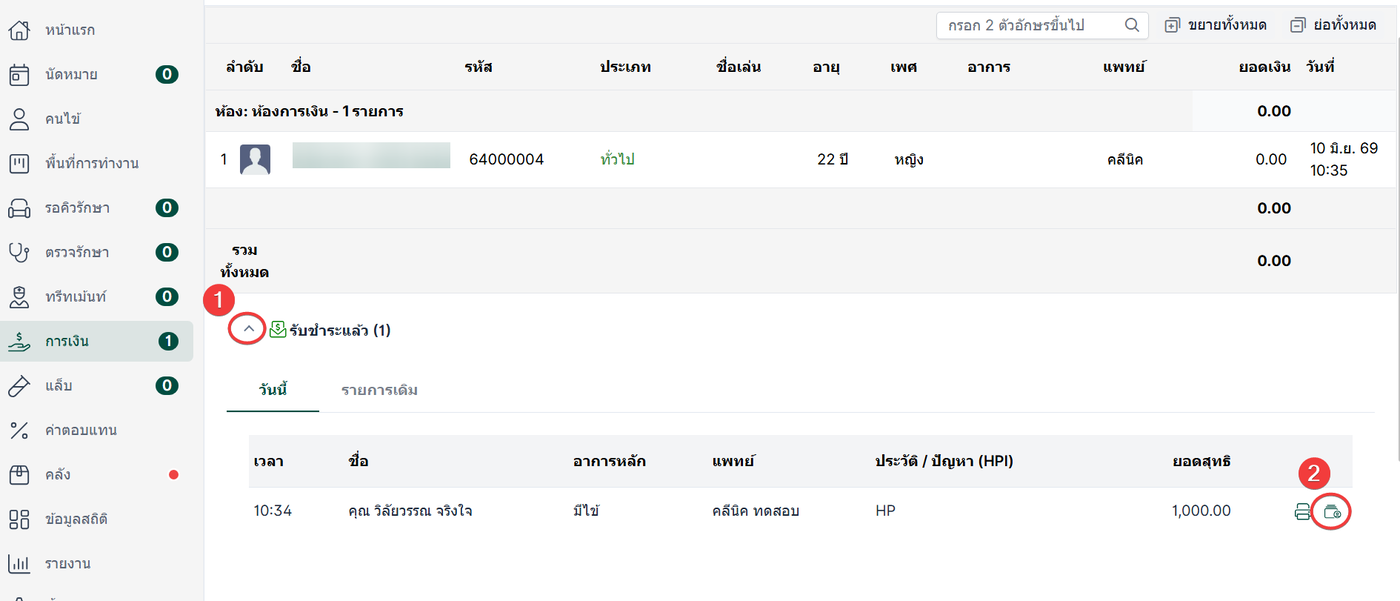The height and width of the screenshot is (601, 1400).
Task: Open the นัดหมาย calendar icon
Action: (19, 74)
